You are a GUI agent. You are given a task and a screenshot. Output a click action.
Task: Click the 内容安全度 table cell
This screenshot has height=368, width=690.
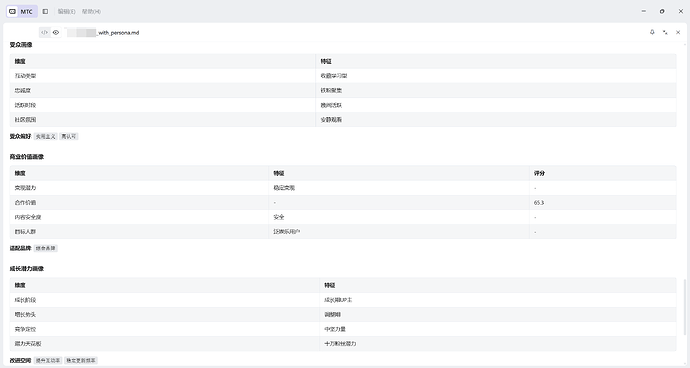pos(139,217)
